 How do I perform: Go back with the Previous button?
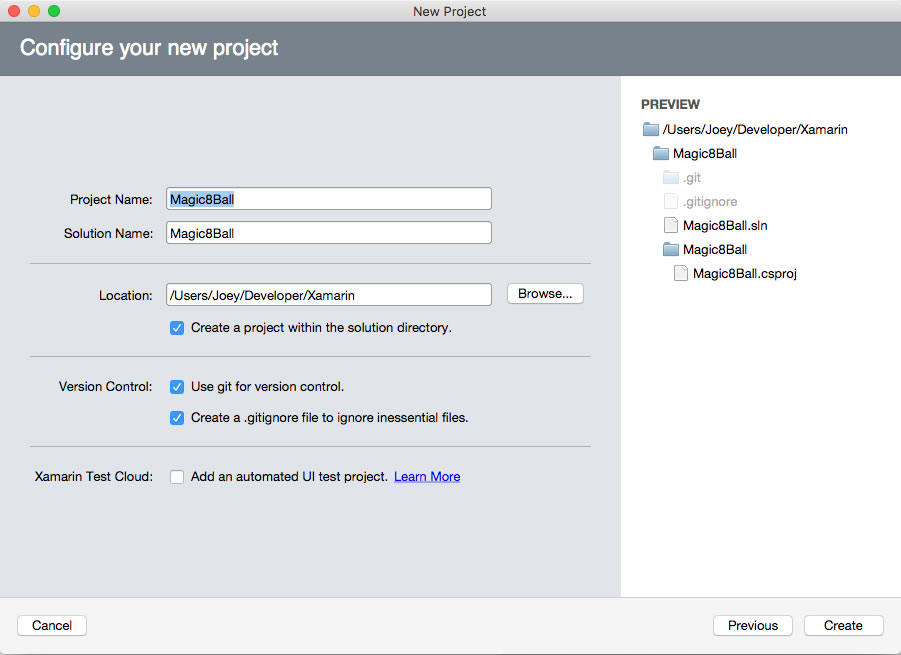click(x=752, y=625)
